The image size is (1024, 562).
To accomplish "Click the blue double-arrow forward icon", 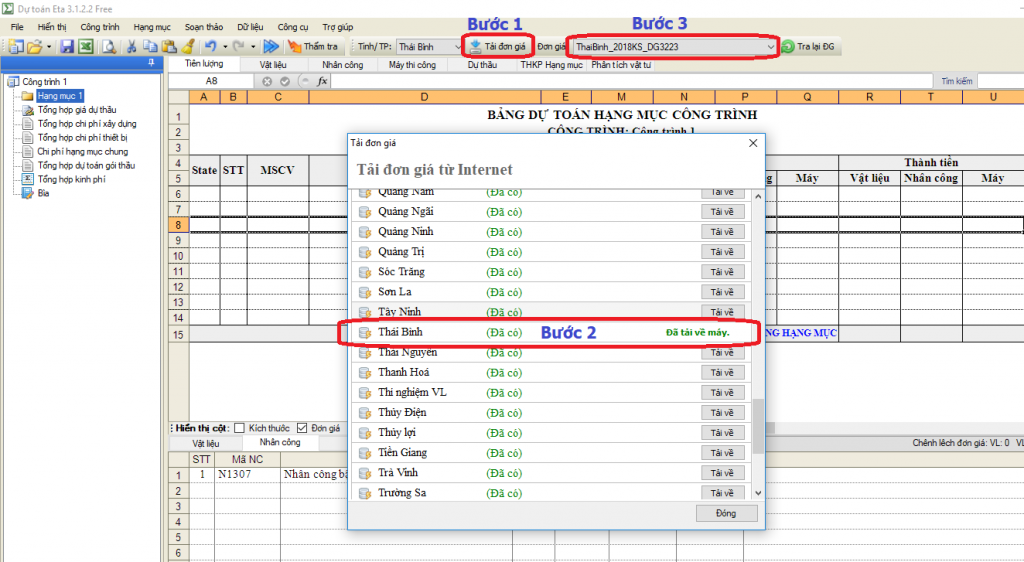I will pyautogui.click(x=270, y=46).
